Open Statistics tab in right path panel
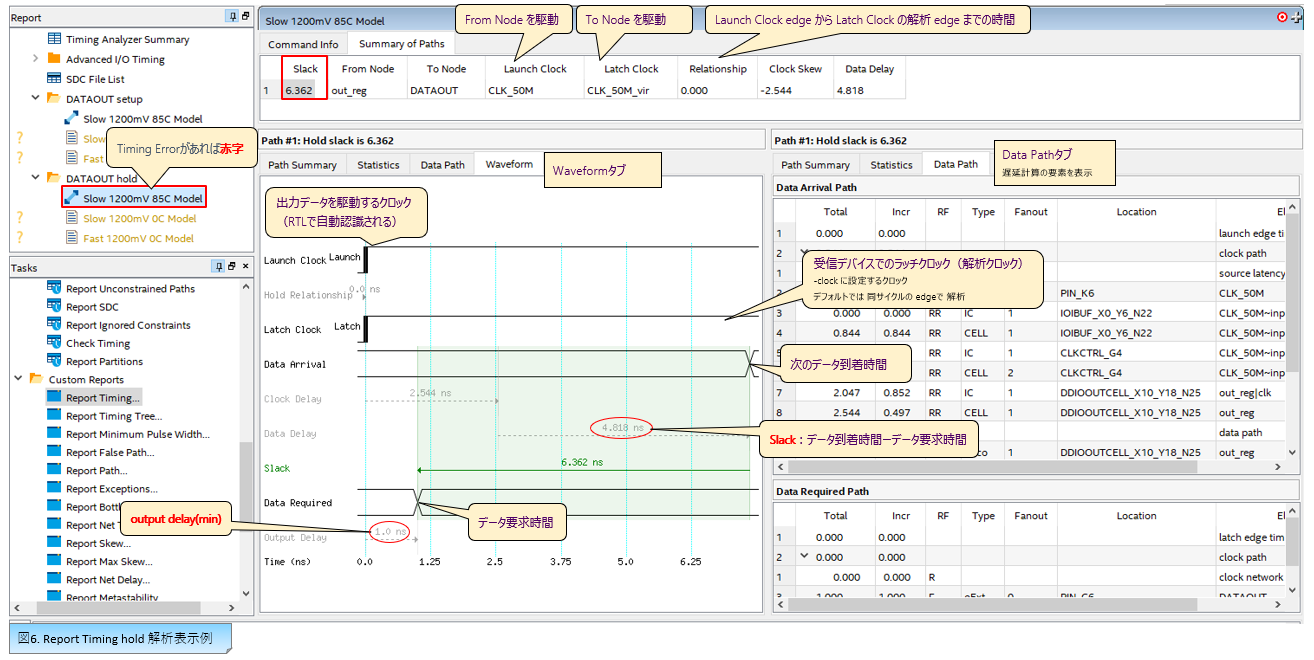Screen dimensions: 1314x660 [891, 165]
